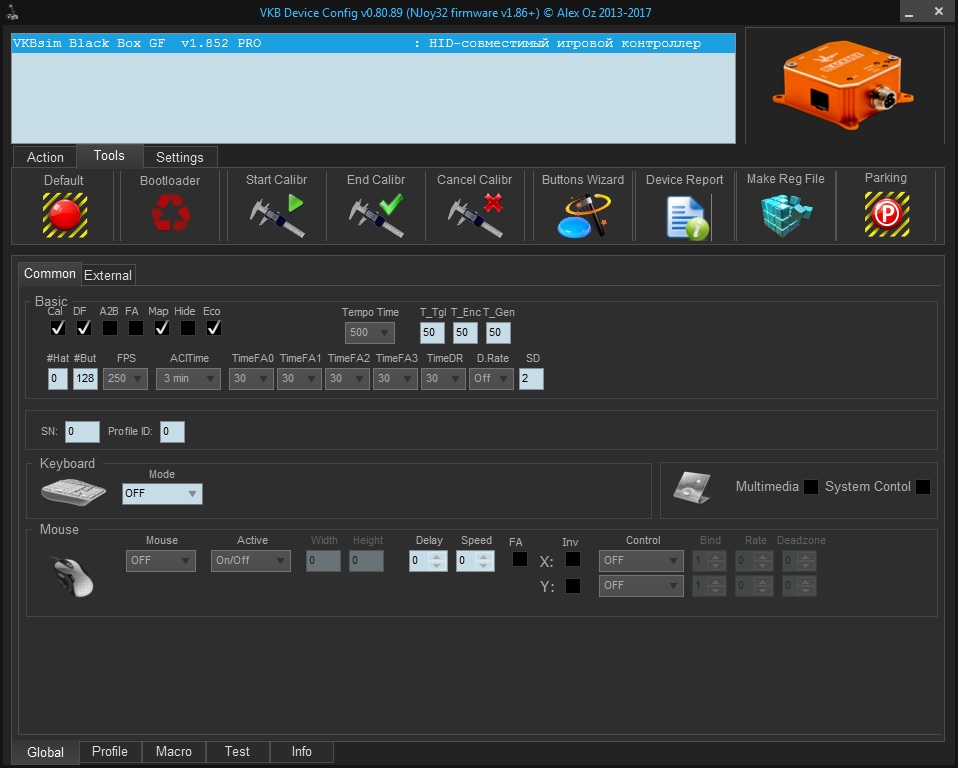Viewport: 958px width, 769px height.
Task: Open the Macro bottom tab
Action: (x=174, y=751)
